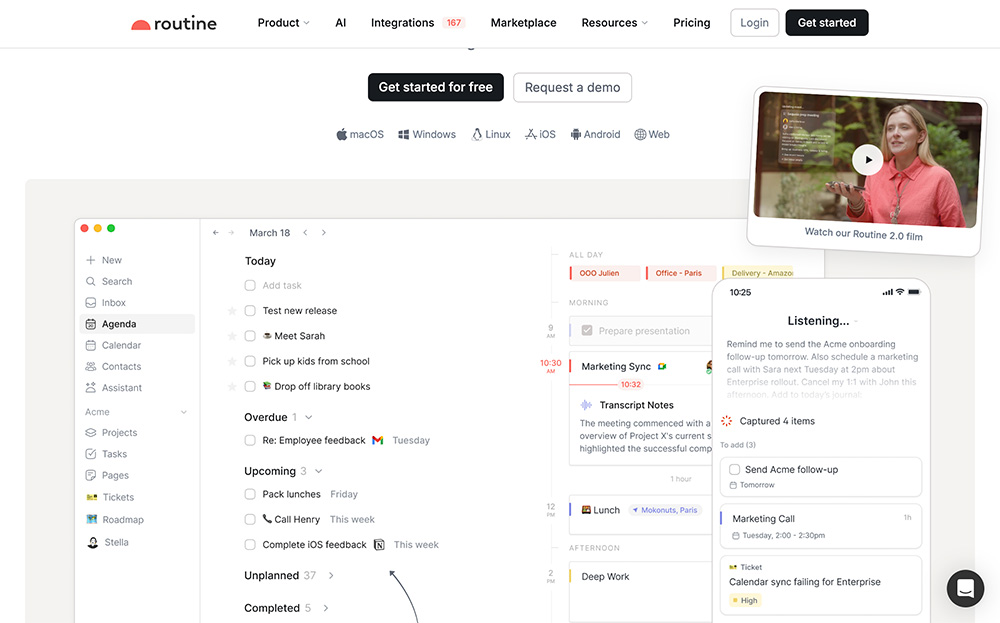Image resolution: width=1000 pixels, height=623 pixels.
Task: Go to previous day chevron after March 18
Action: 305,233
